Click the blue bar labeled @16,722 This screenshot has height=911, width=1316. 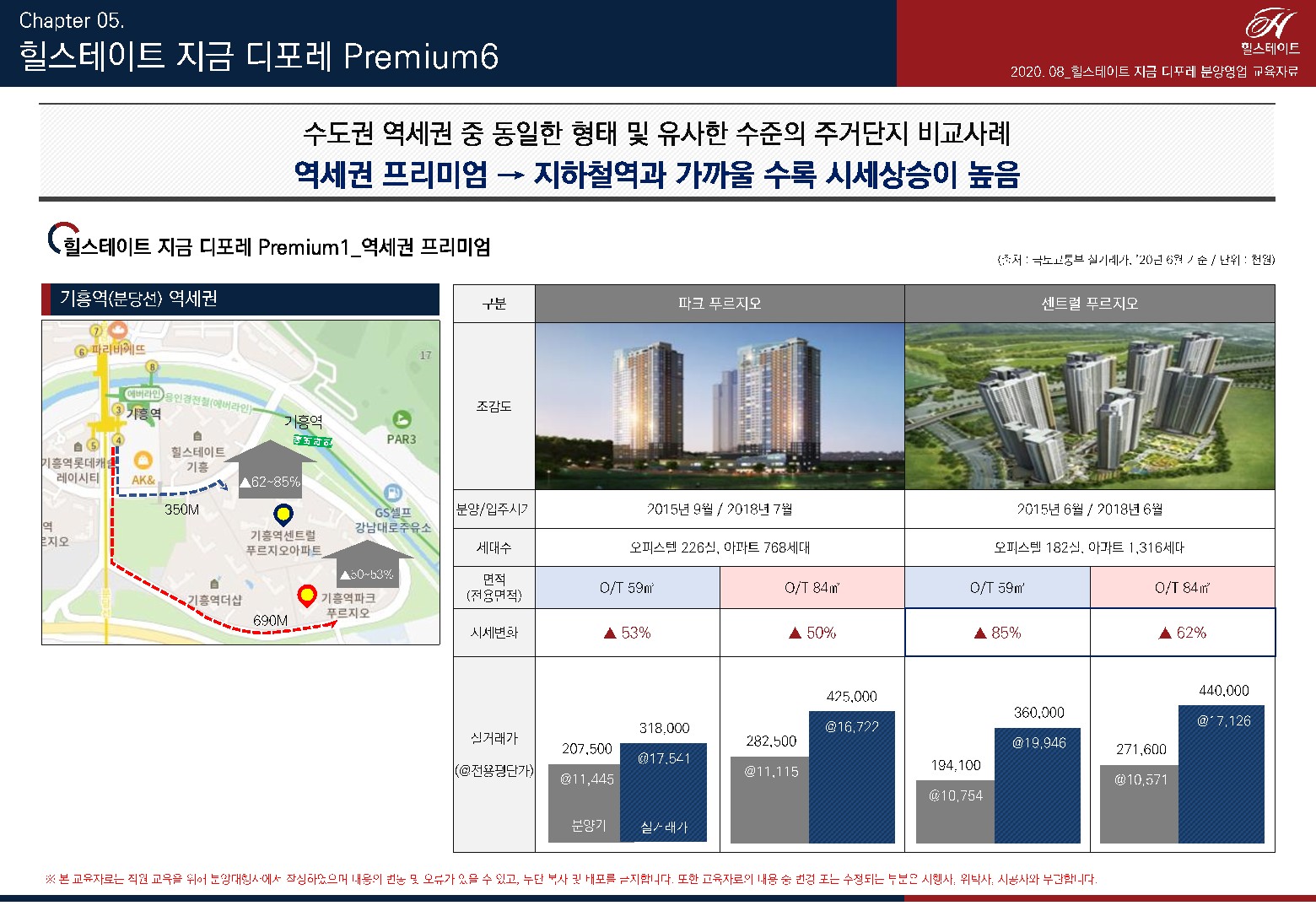852,777
